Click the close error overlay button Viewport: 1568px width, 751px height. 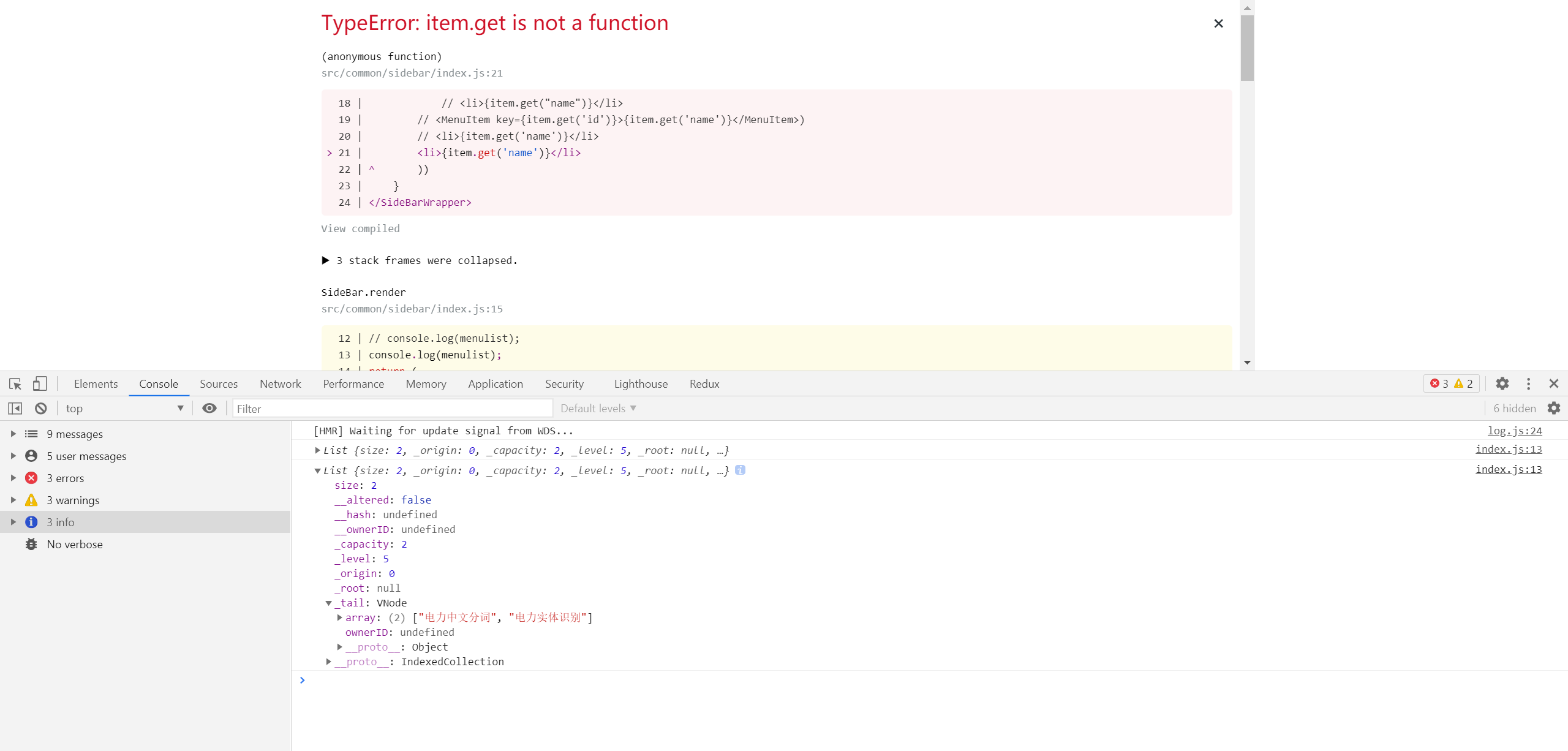click(x=1218, y=23)
